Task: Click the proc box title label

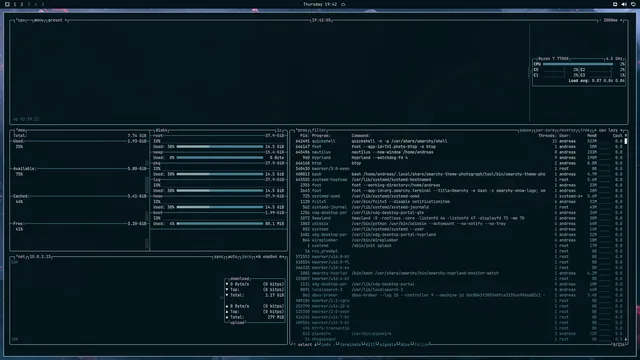Action: [x=302, y=130]
